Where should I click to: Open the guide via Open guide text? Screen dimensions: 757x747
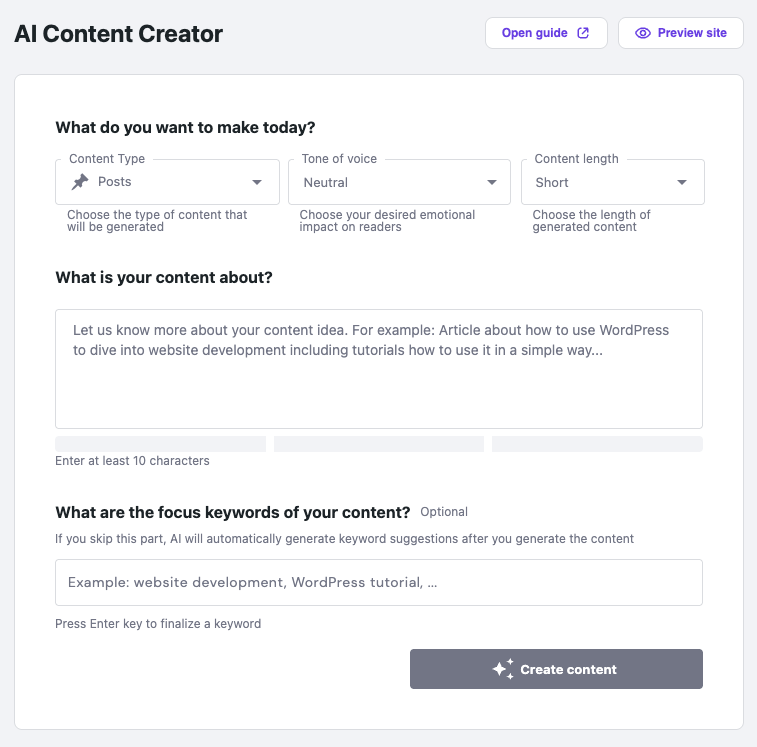pos(534,33)
